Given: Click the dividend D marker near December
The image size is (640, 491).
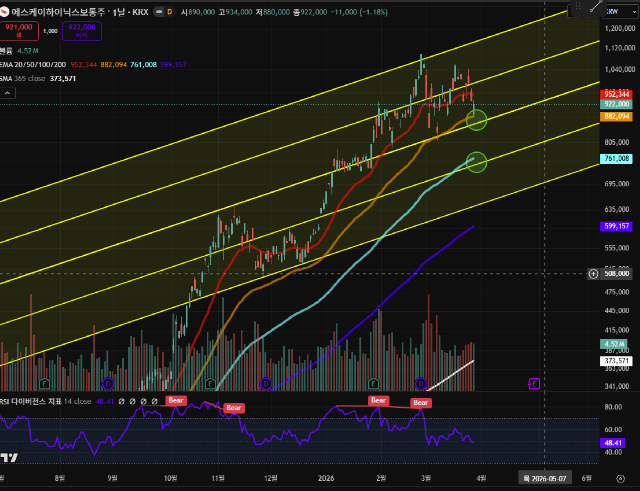Looking at the screenshot, I should [266, 384].
